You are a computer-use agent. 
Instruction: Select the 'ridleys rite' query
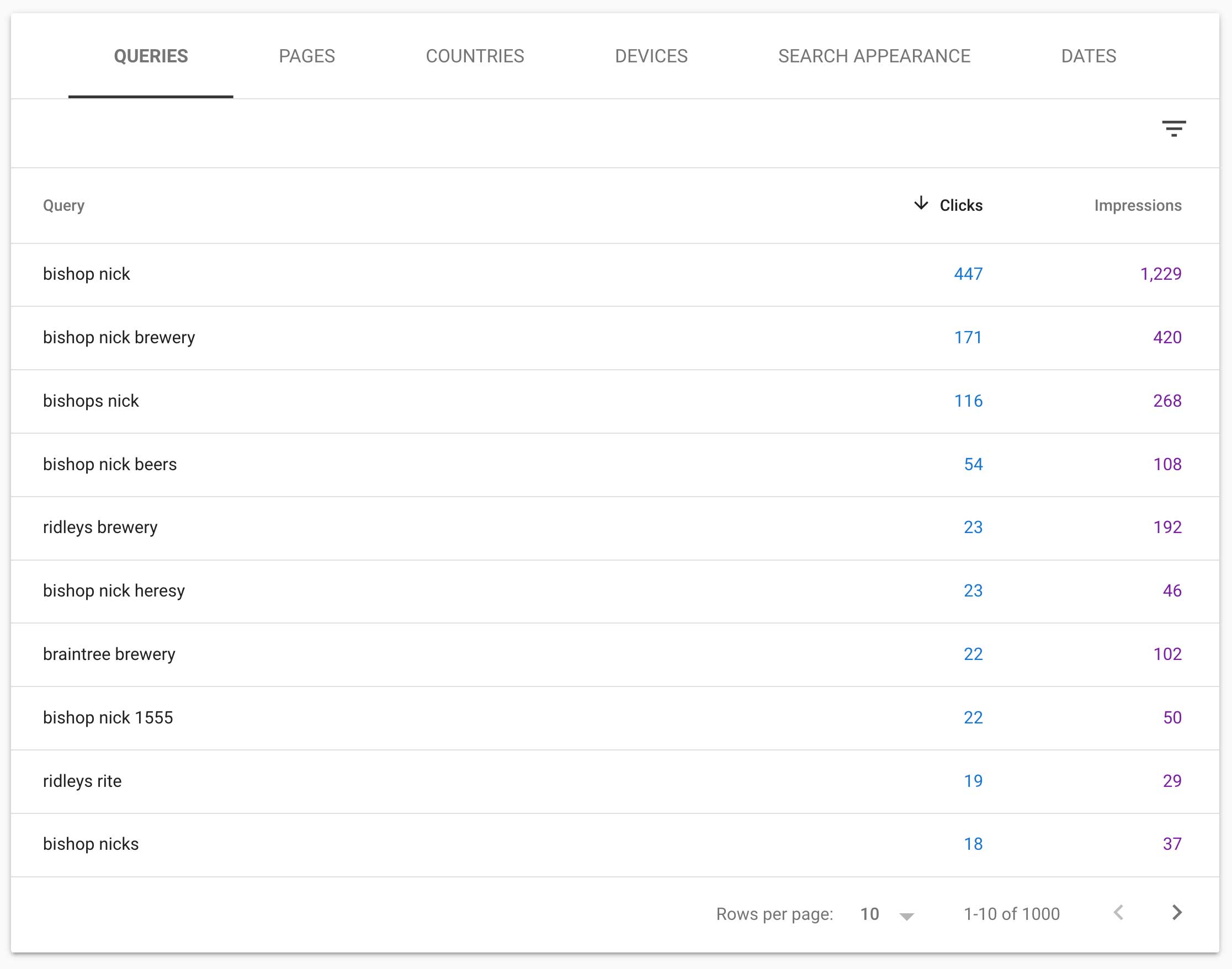coord(82,781)
